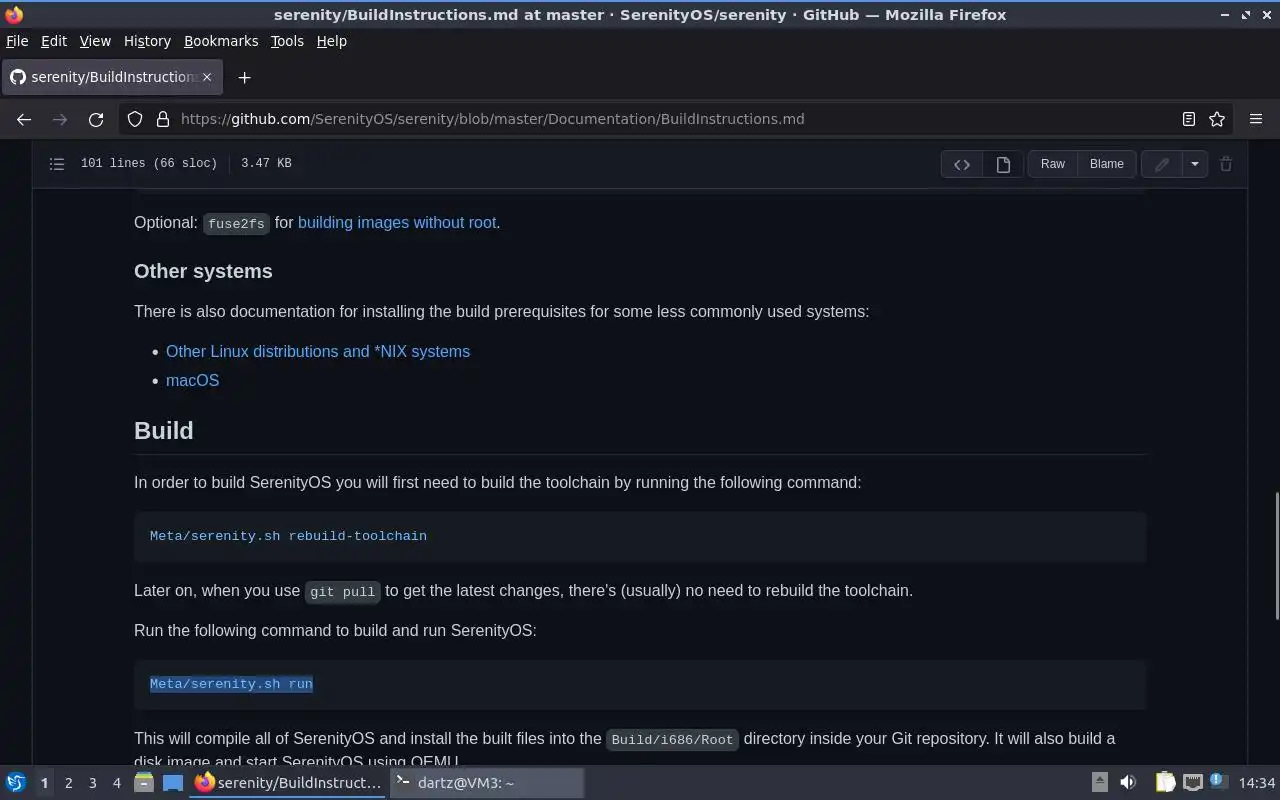Switch to workspace 2
1280x800 pixels.
[x=68, y=783]
